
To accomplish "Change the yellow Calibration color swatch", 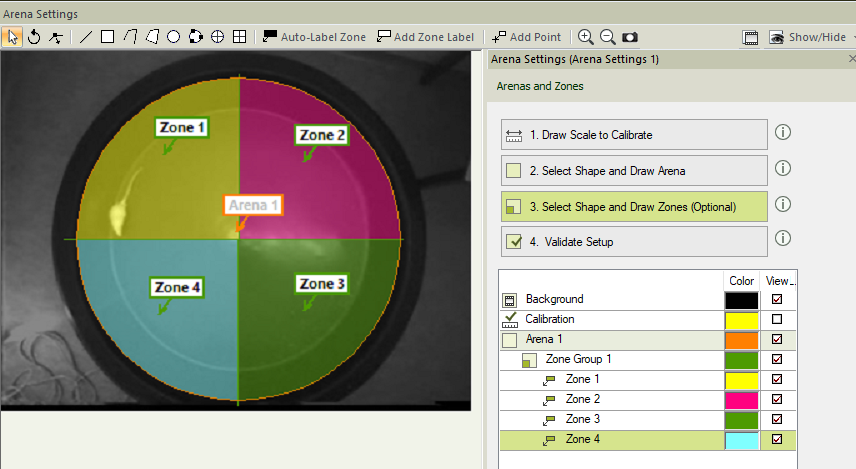I will click(x=742, y=320).
